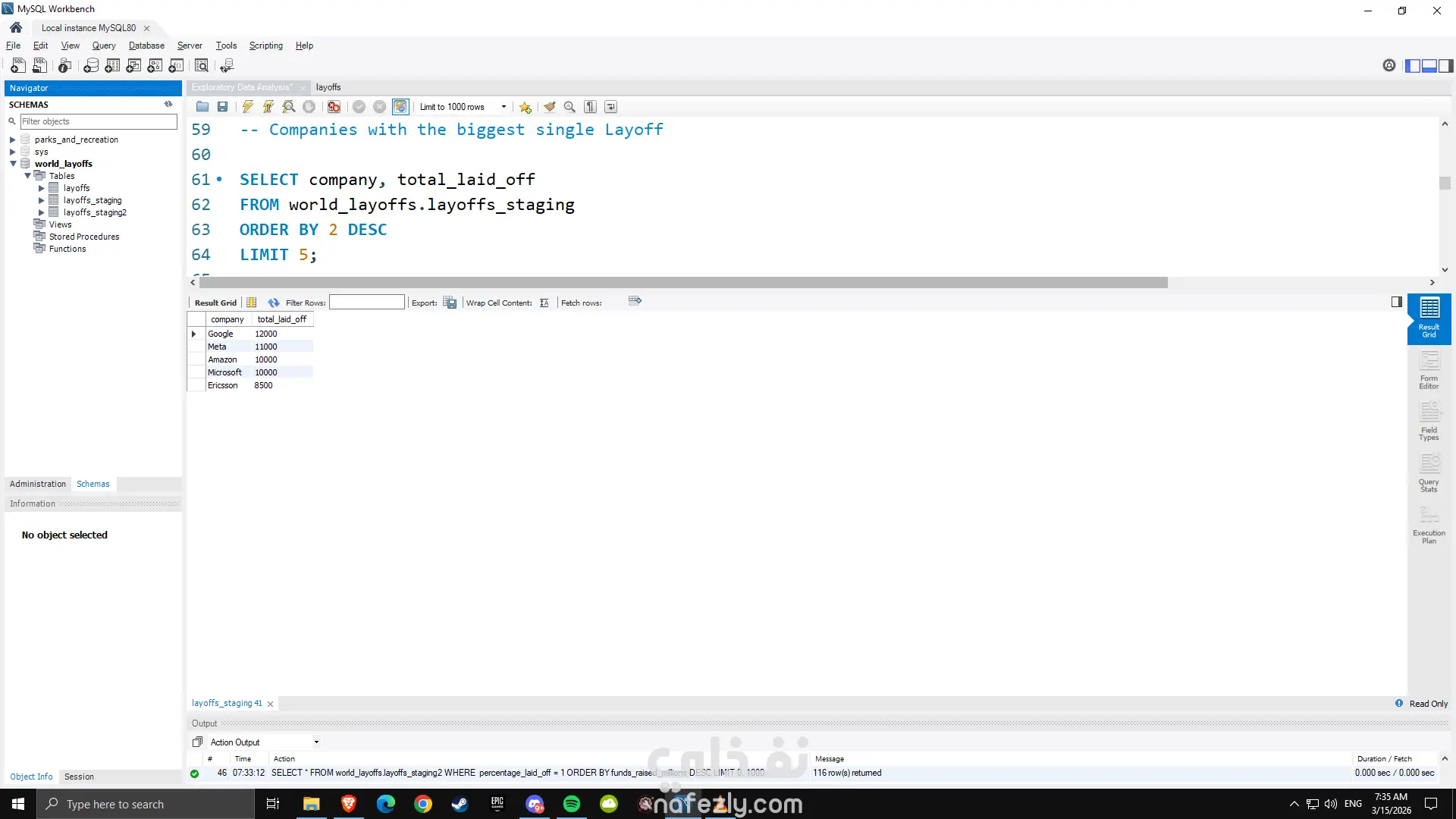Toggle wrap cell content button

(544, 303)
